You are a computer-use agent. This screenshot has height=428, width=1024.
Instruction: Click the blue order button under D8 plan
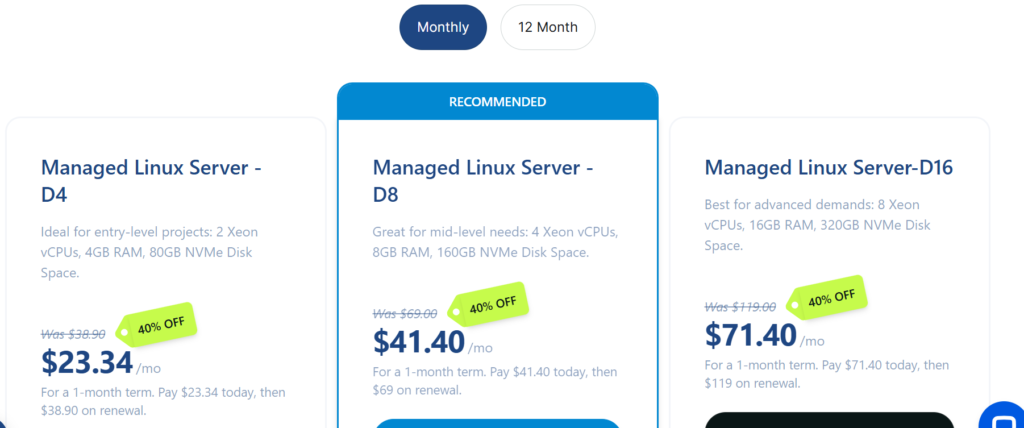pyautogui.click(x=498, y=423)
